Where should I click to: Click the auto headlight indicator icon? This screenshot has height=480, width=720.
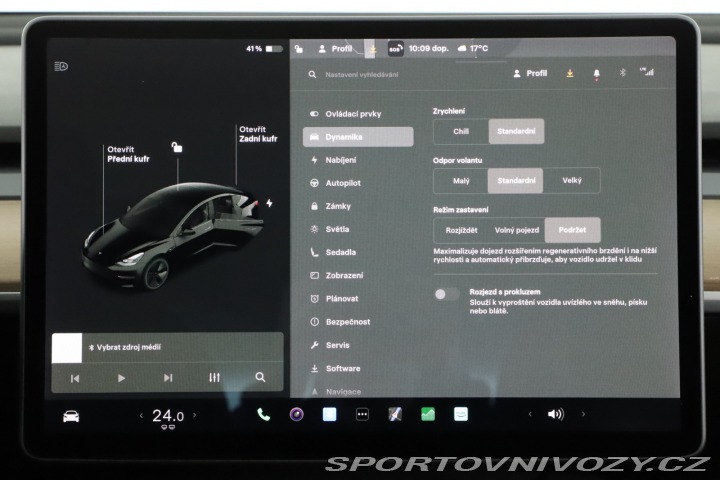tap(61, 67)
